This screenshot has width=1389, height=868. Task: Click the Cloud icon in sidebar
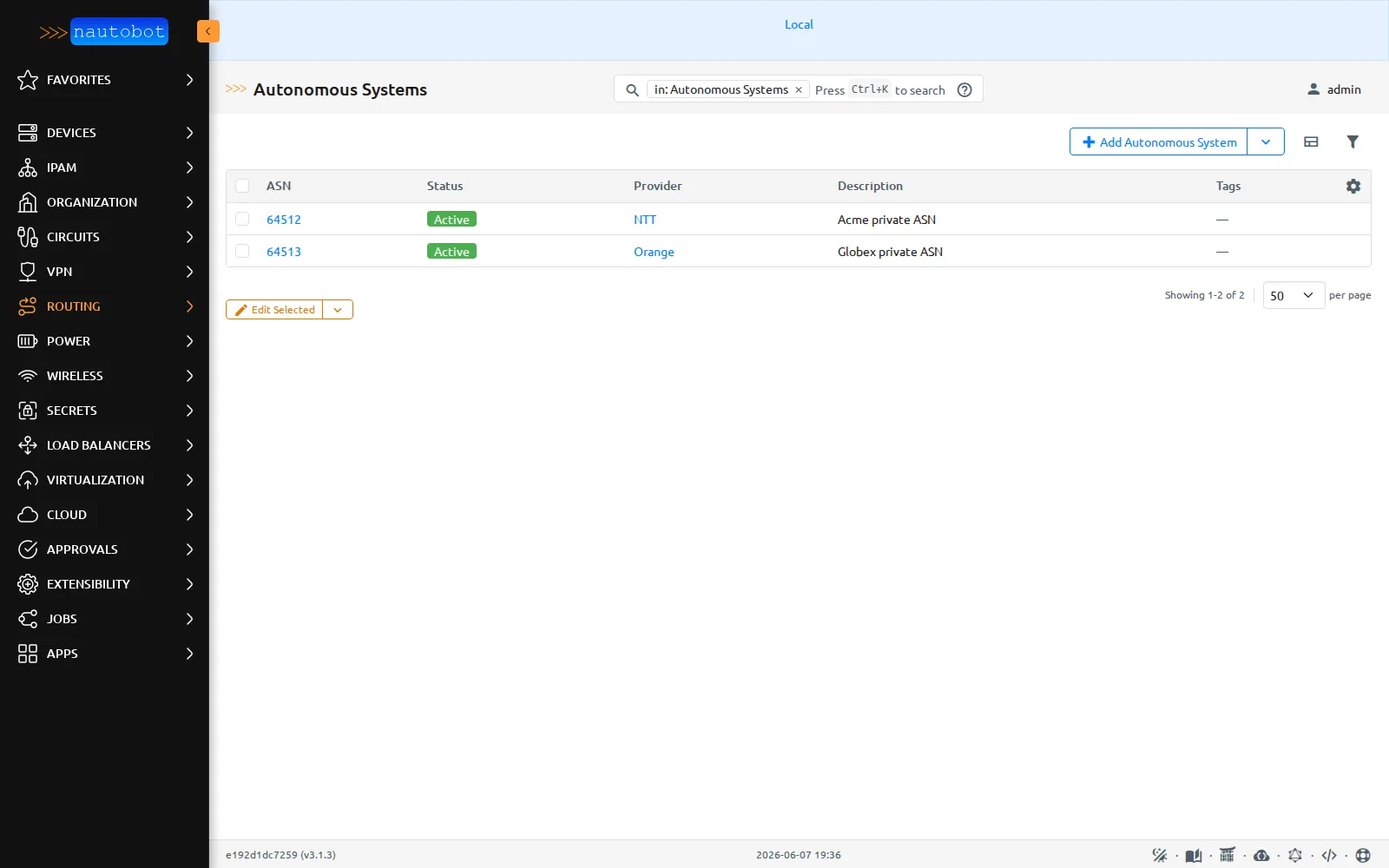(28, 515)
